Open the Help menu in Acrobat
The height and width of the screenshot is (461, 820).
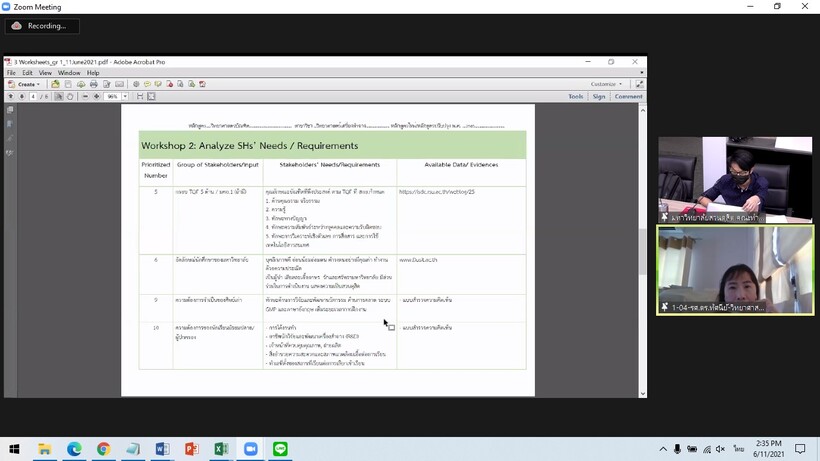(x=93, y=73)
